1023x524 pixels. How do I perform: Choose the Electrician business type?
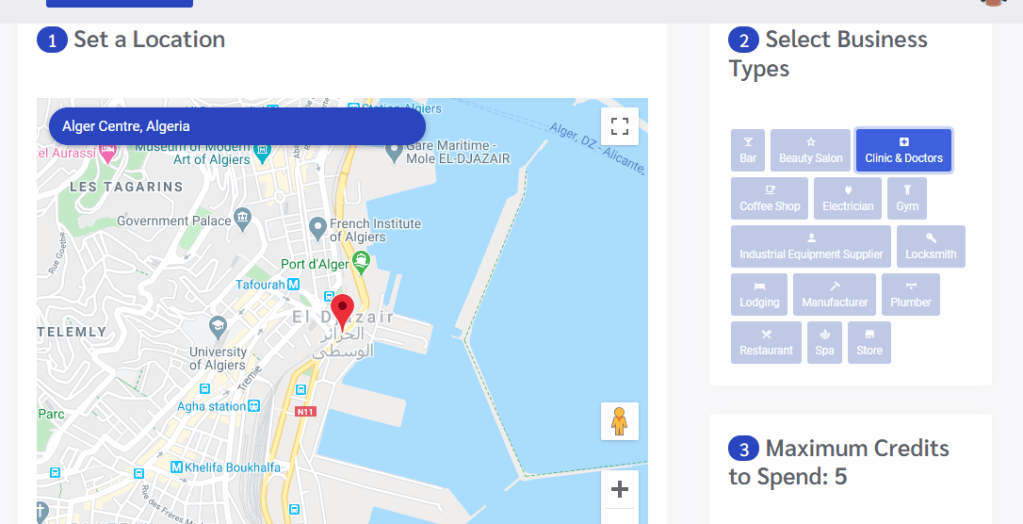pyautogui.click(x=847, y=198)
